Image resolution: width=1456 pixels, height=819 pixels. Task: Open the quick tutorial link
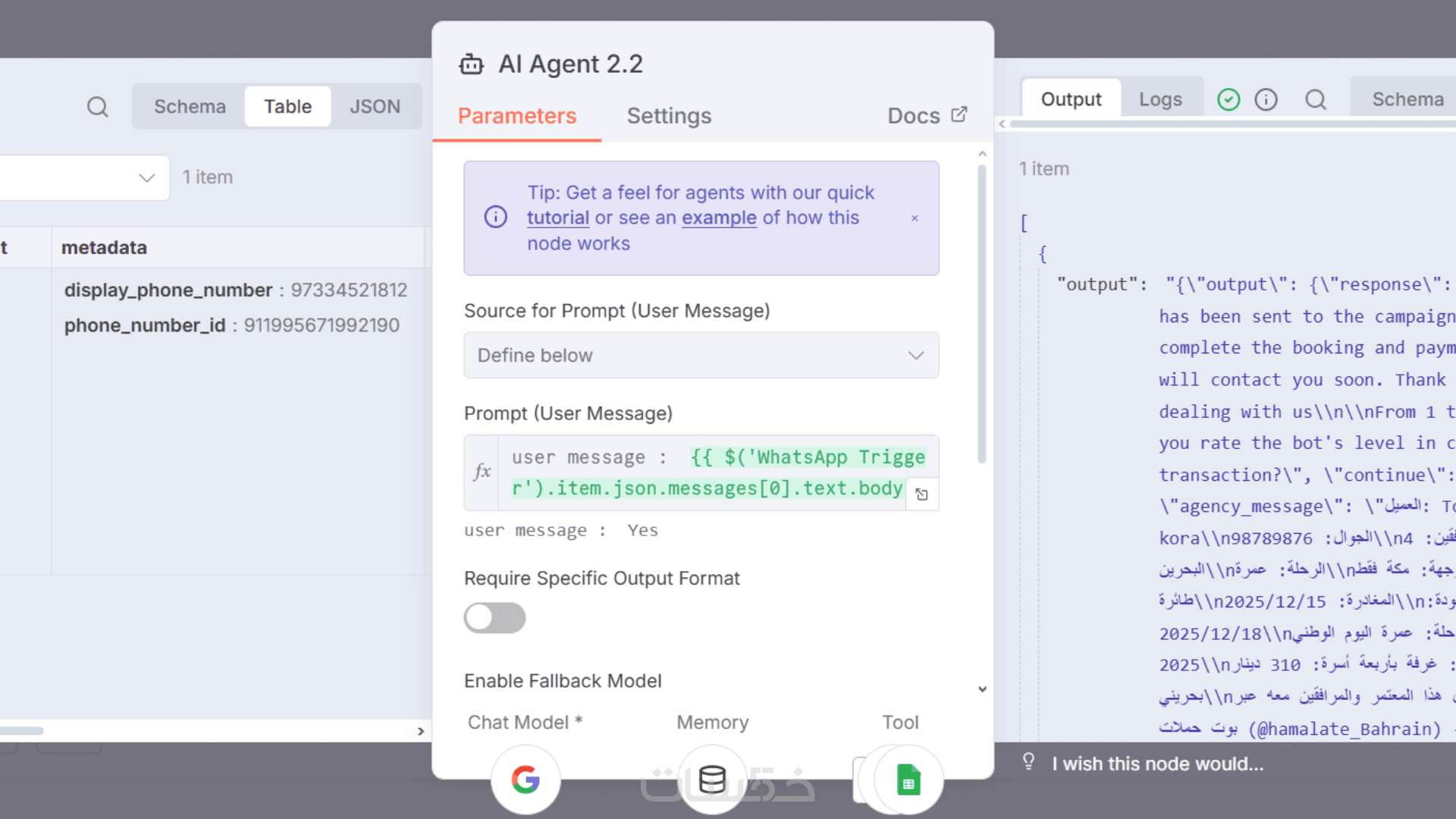click(x=558, y=218)
